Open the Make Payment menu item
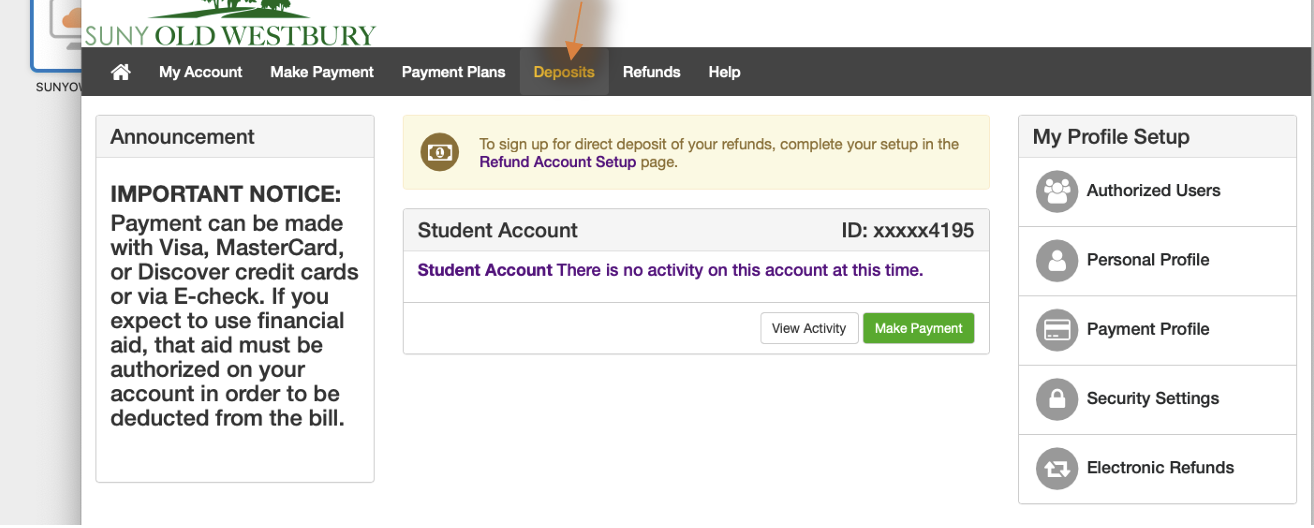The width and height of the screenshot is (1314, 528). pos(322,72)
